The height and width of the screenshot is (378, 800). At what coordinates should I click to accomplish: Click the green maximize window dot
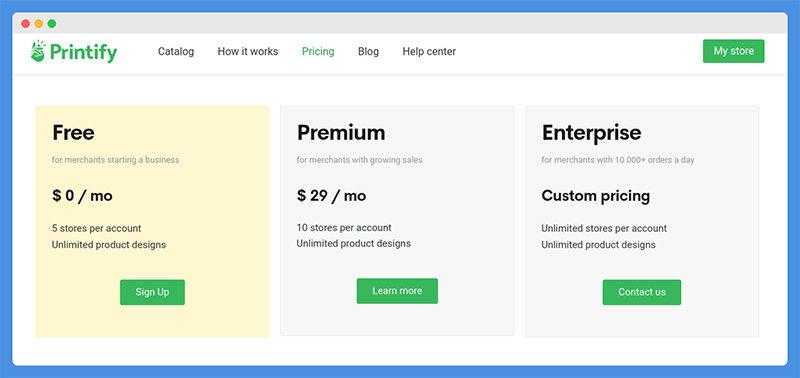click(52, 23)
